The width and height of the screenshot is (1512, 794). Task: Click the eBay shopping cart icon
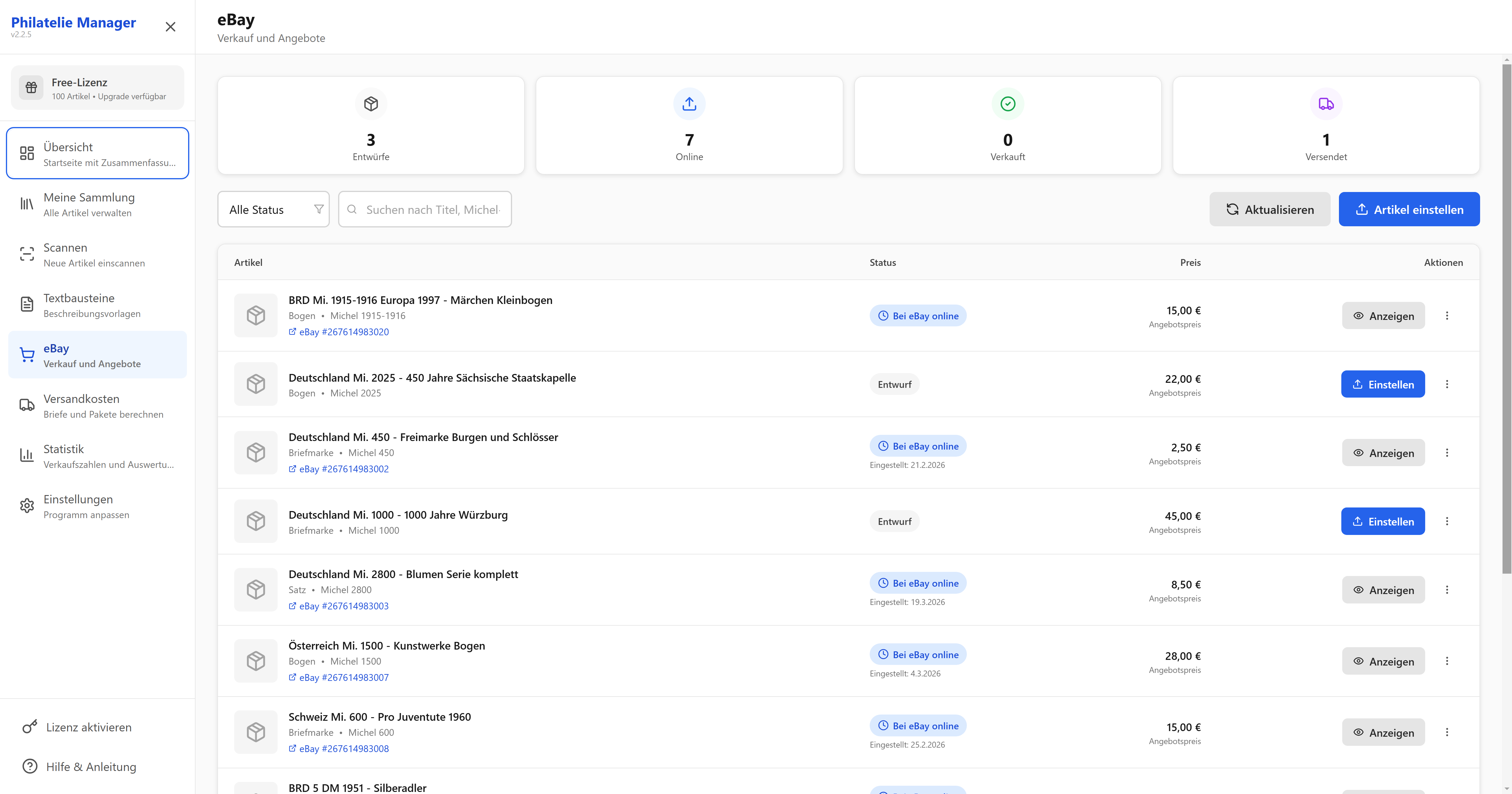click(x=27, y=355)
